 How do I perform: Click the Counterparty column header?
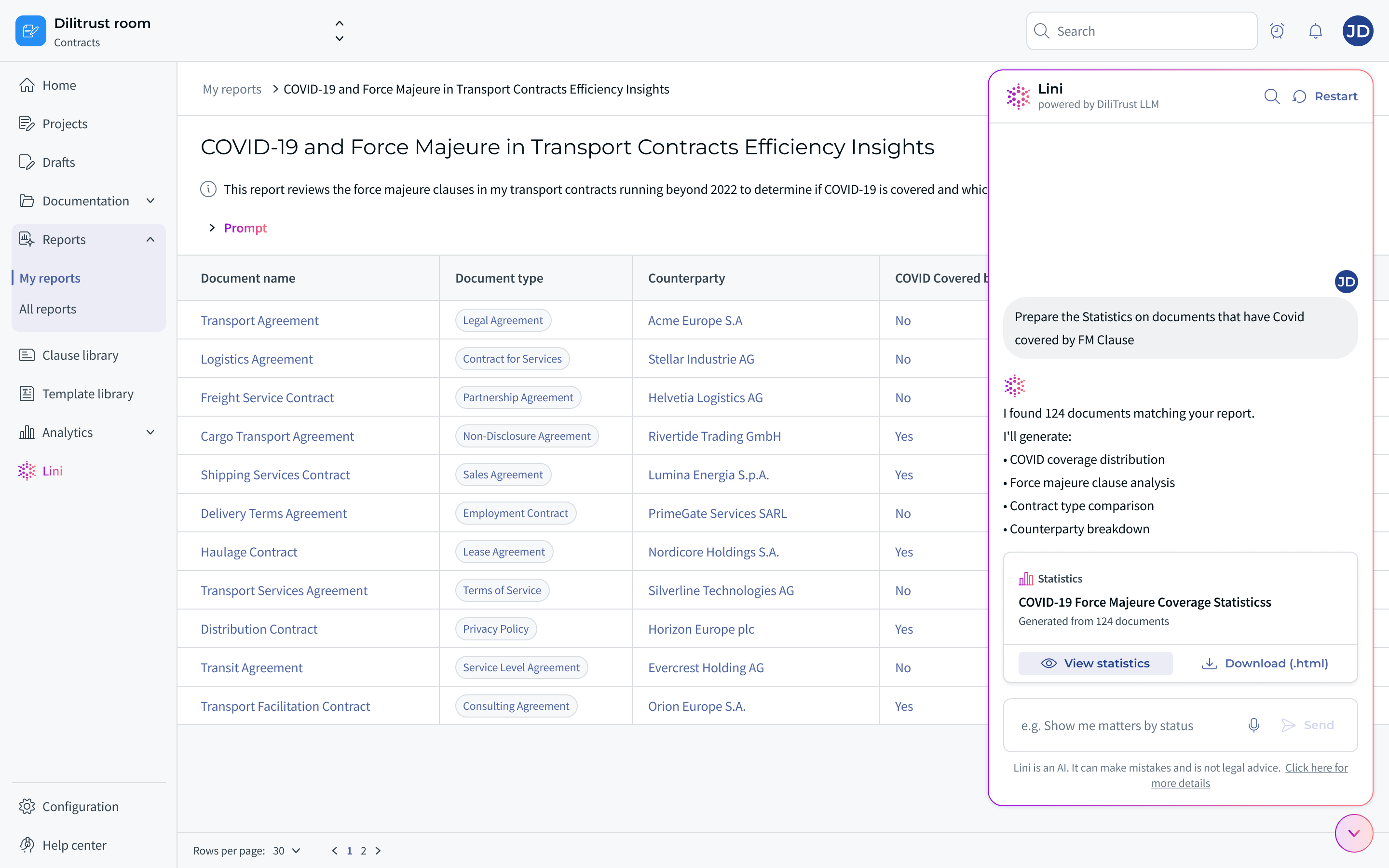point(686,278)
